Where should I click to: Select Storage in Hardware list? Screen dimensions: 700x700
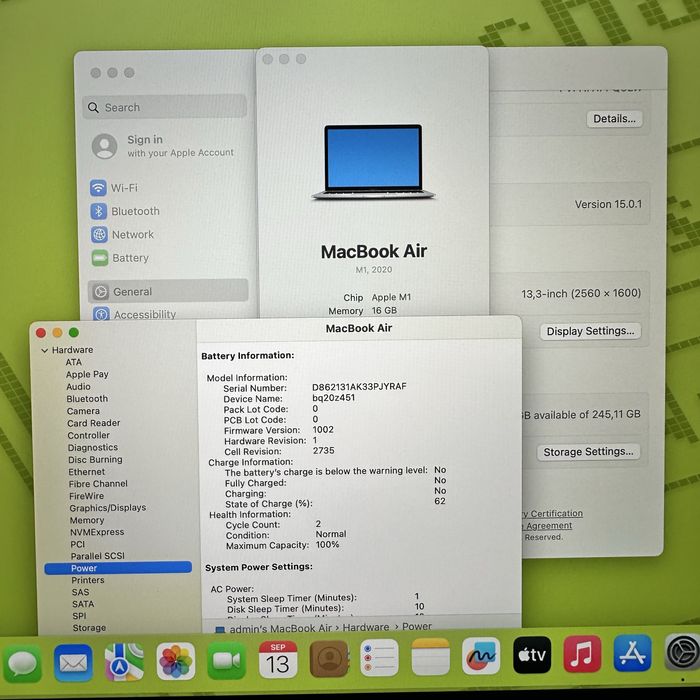[89, 628]
